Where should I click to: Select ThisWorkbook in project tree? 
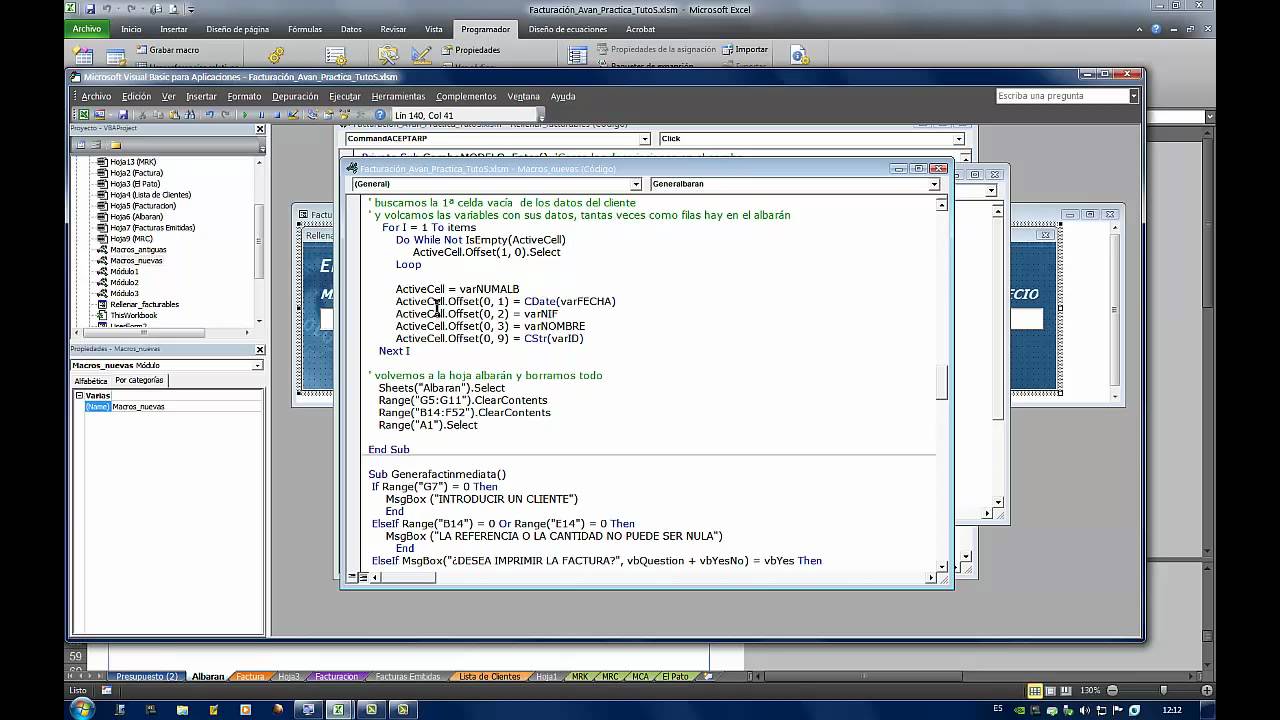pyautogui.click(x=132, y=316)
